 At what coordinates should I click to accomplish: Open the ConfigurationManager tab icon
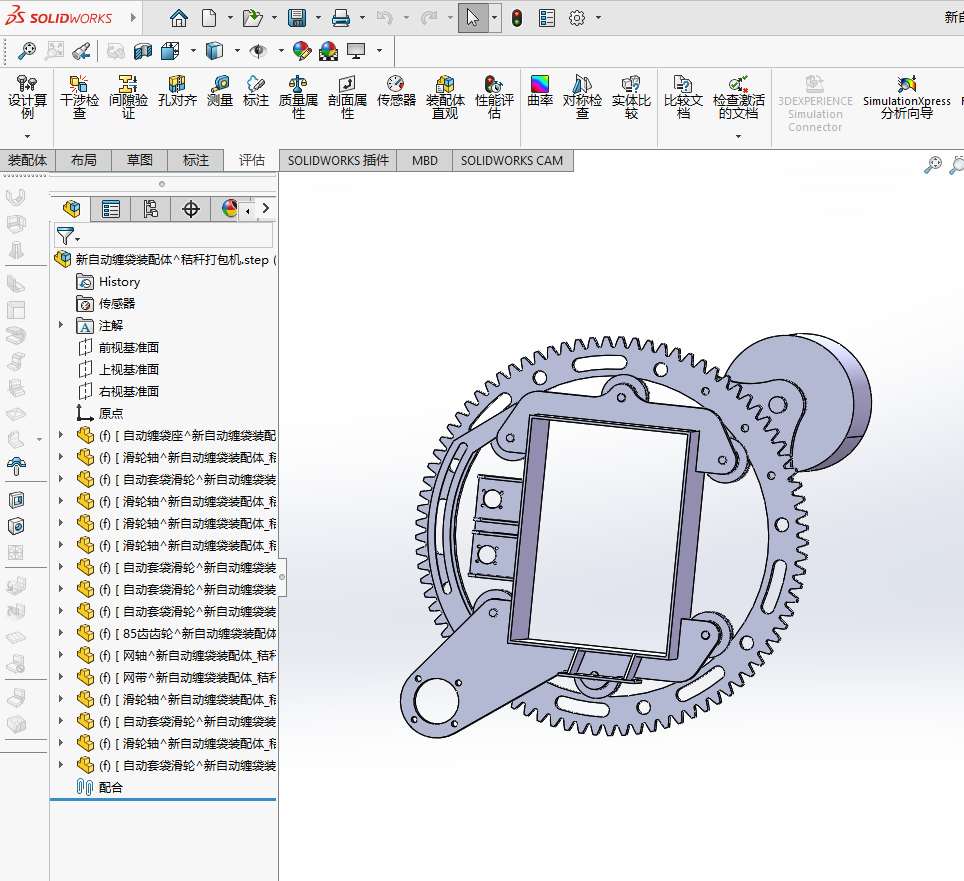(x=150, y=209)
